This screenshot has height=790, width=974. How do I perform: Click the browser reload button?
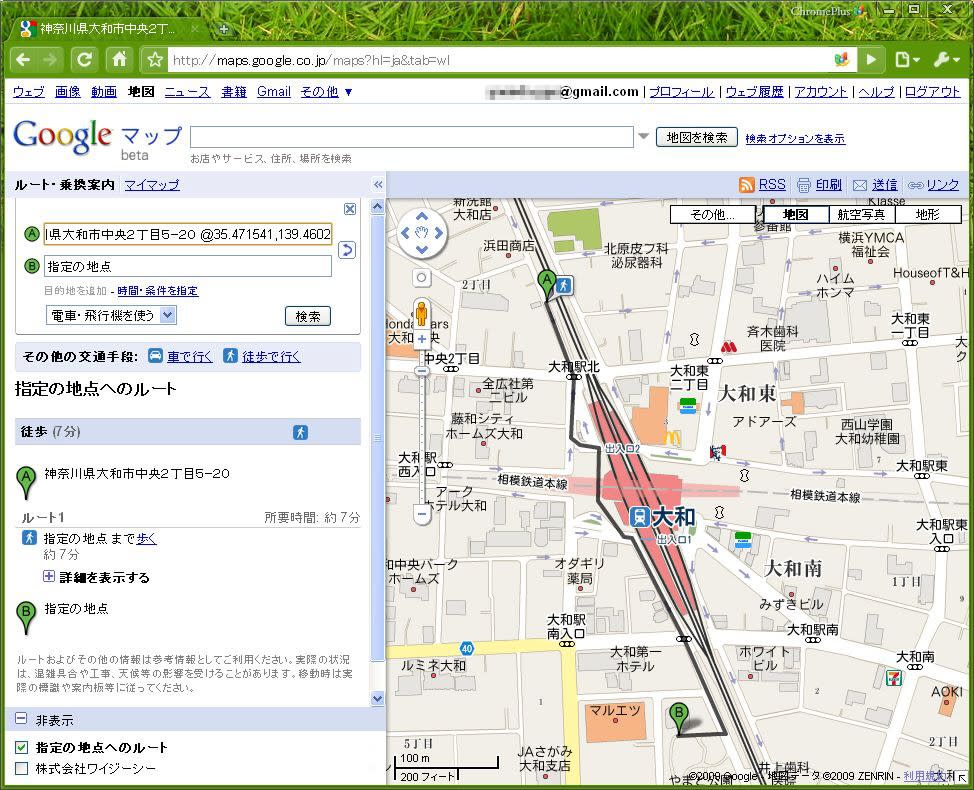(x=84, y=59)
